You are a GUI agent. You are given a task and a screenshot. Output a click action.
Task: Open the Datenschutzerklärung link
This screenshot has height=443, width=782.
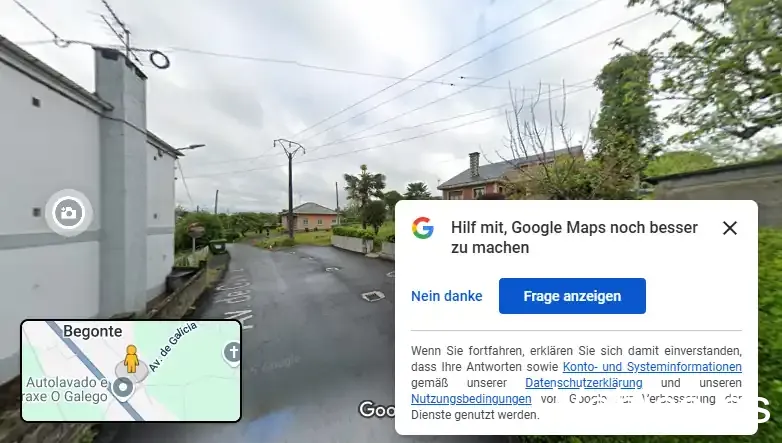tap(584, 383)
